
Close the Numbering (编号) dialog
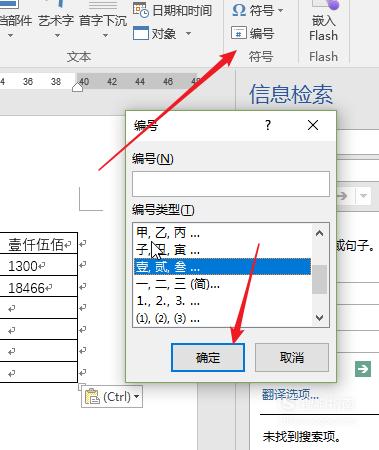click(313, 125)
